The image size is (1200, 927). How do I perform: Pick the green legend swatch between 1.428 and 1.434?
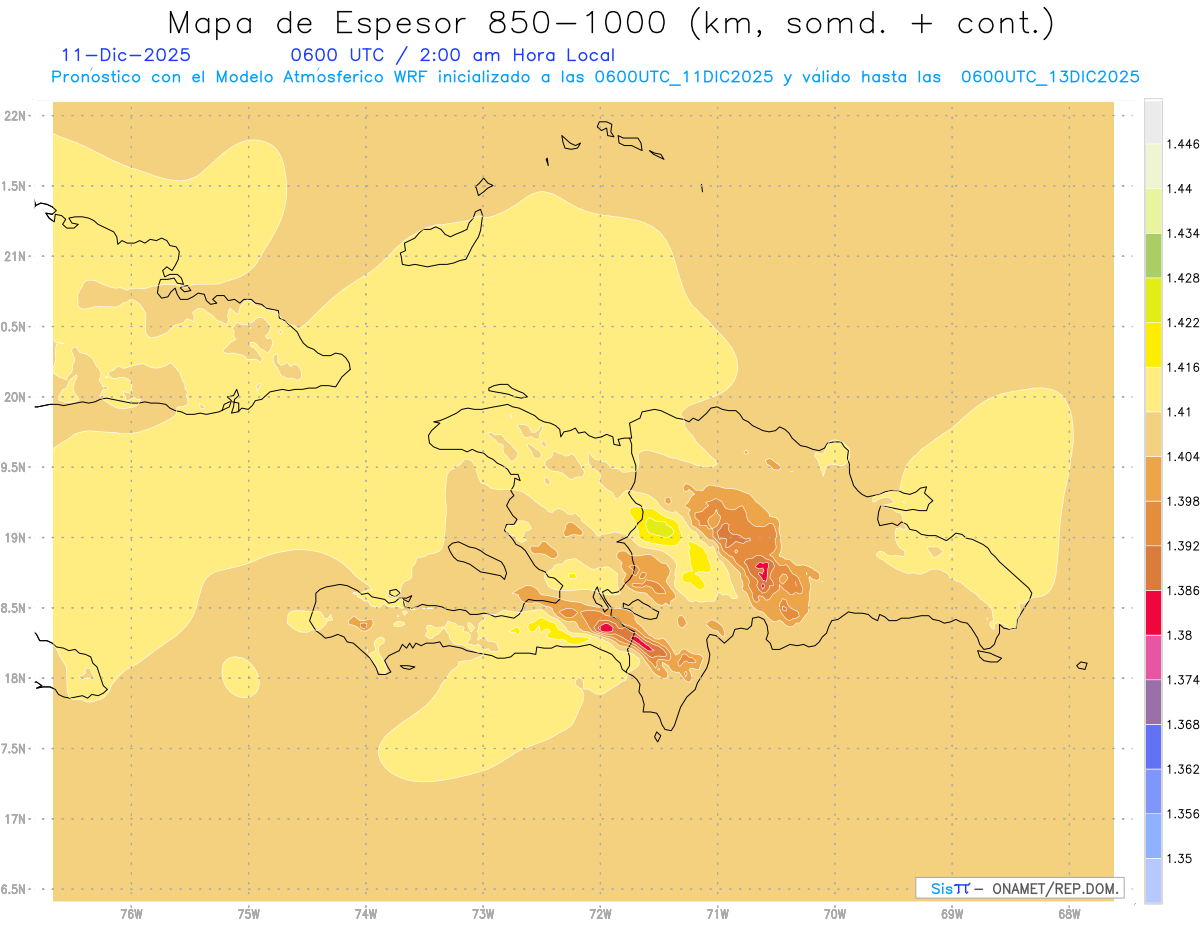pos(1153,255)
